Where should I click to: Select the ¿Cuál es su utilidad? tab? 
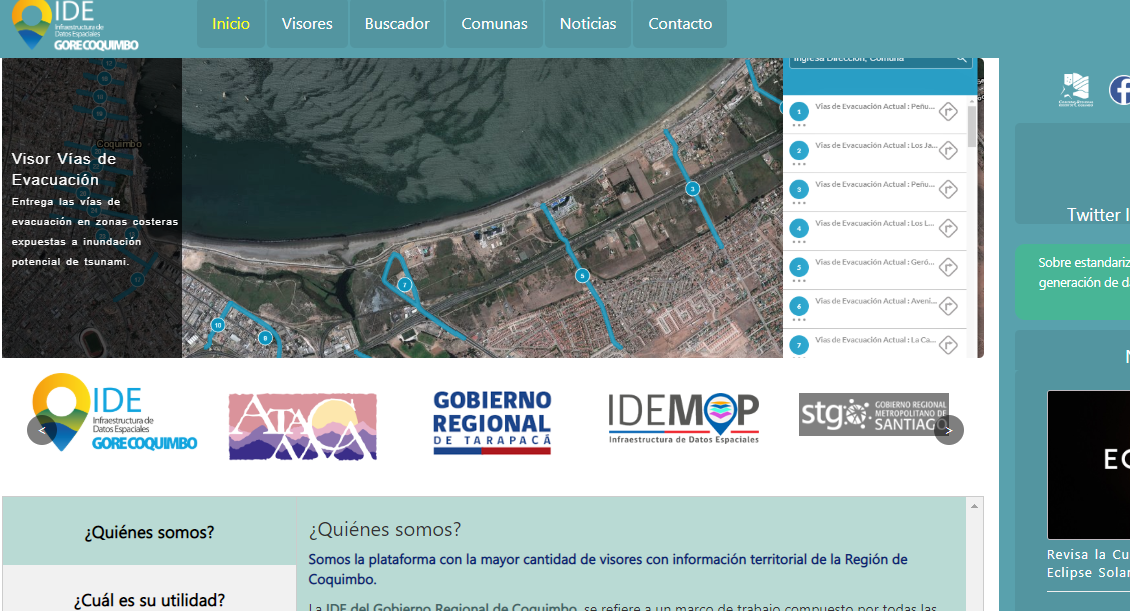point(149,599)
